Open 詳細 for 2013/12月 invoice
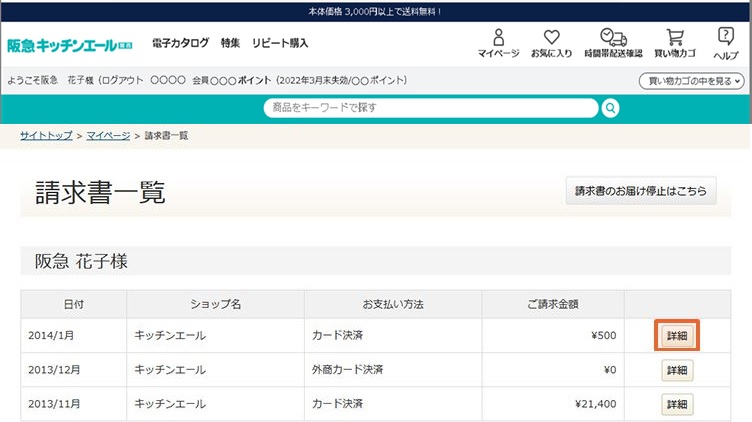 tap(677, 370)
